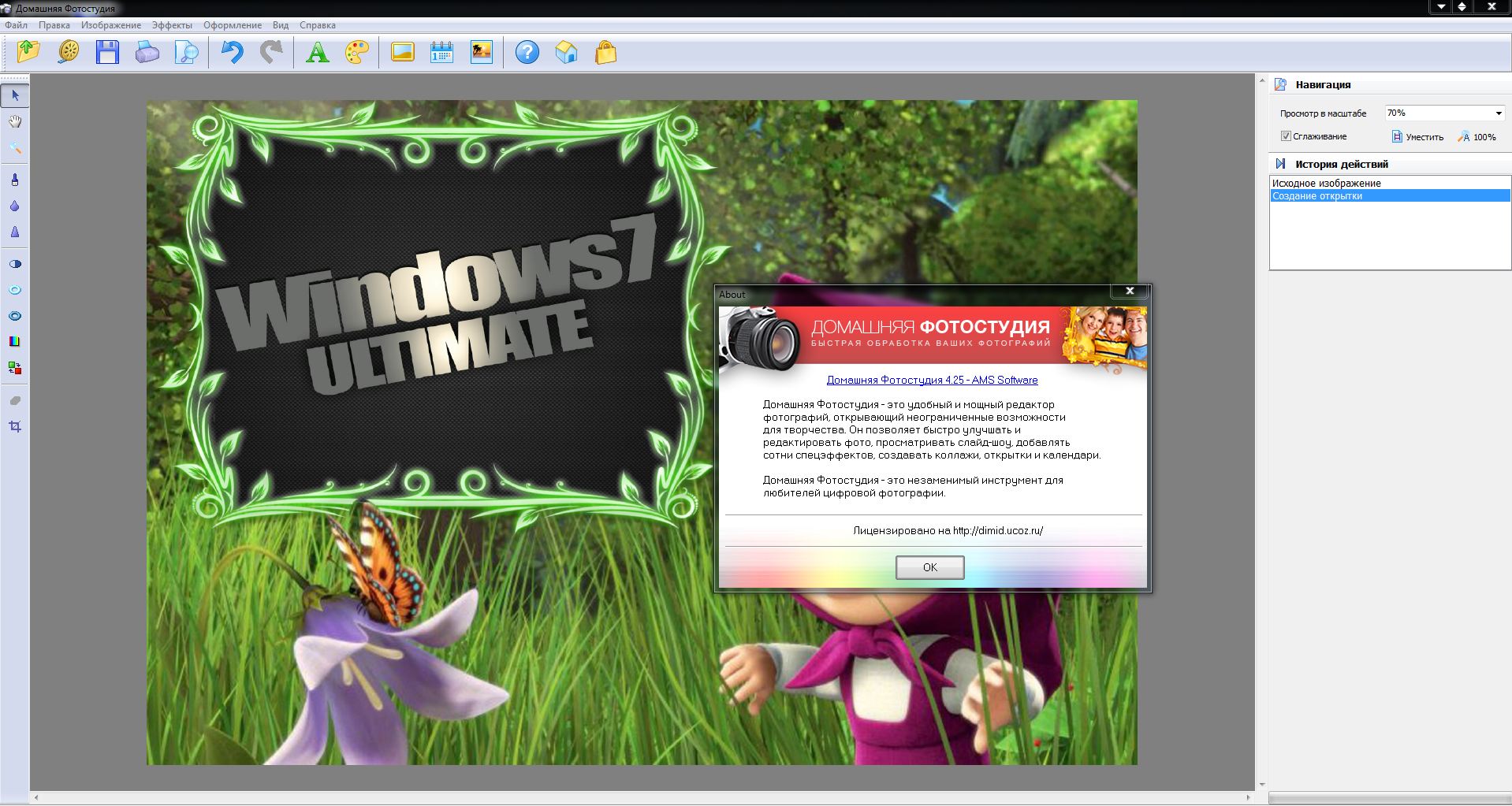
Task: Select the half-dark oval lighten/darken tool
Action: pos(15,264)
